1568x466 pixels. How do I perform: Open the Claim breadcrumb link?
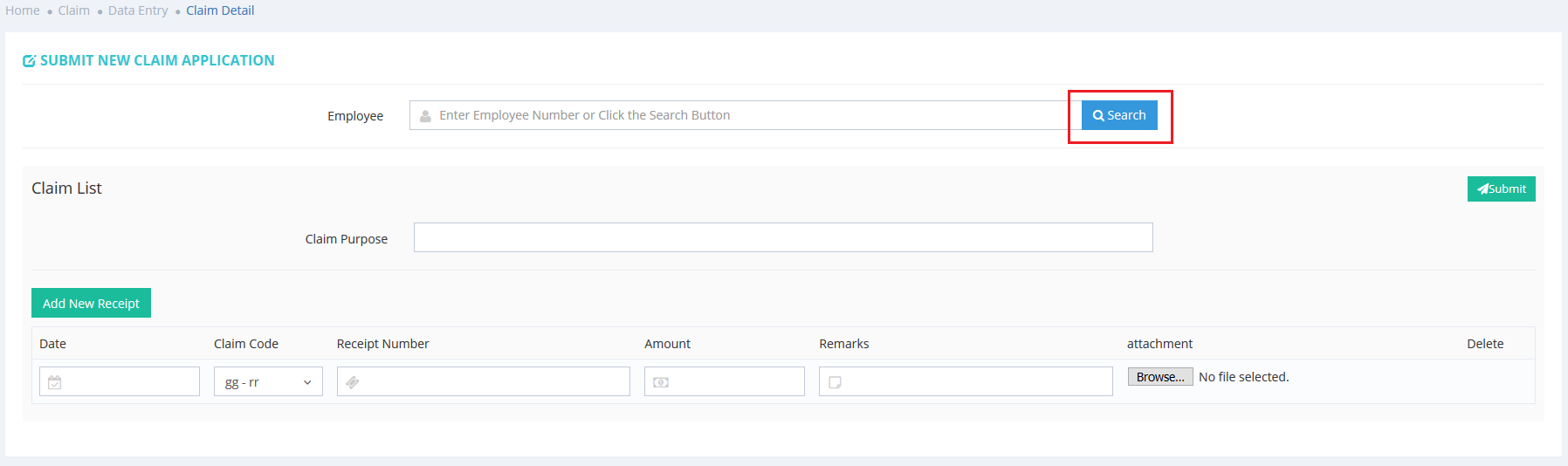coord(74,10)
